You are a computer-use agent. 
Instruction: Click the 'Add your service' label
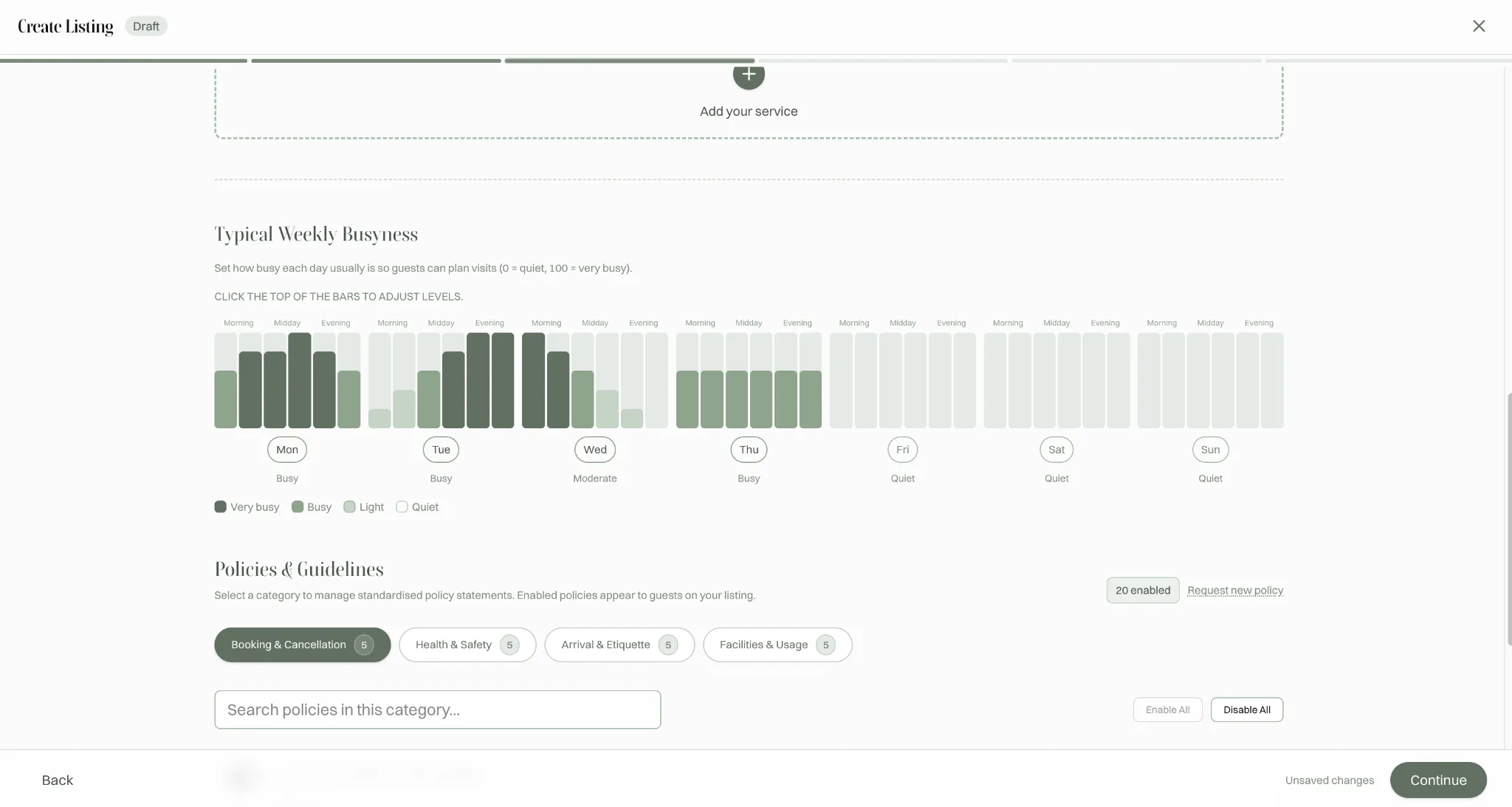tap(749, 111)
